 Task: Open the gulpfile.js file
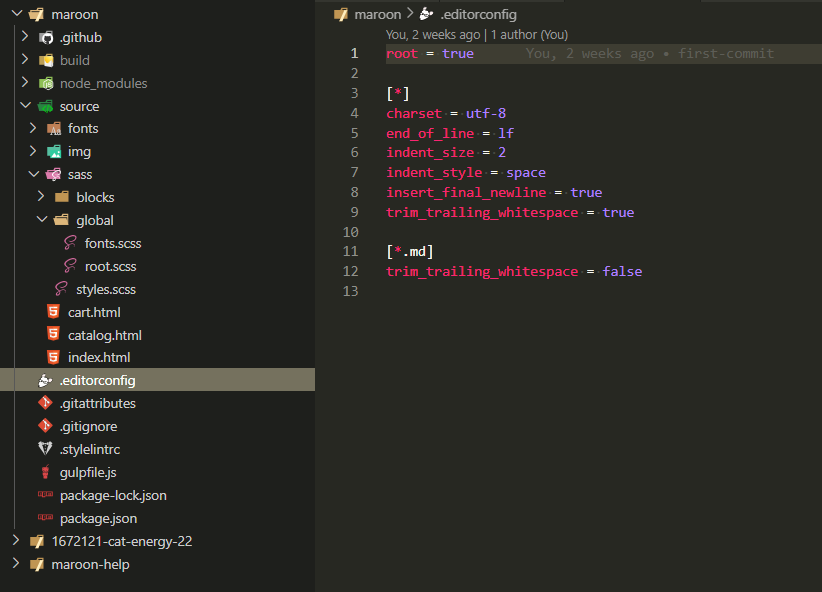[x=88, y=472]
